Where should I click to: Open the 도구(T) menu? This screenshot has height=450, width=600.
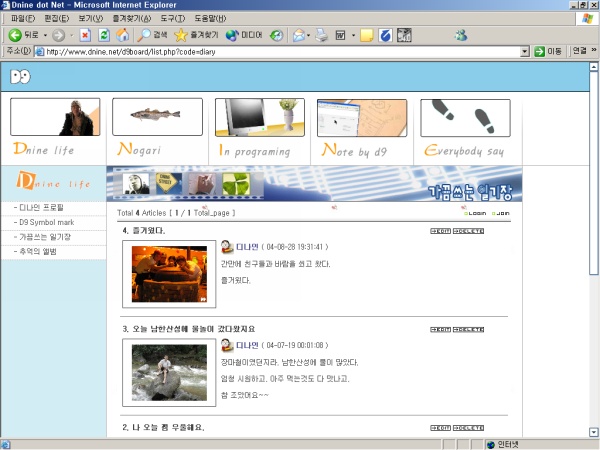pos(173,18)
